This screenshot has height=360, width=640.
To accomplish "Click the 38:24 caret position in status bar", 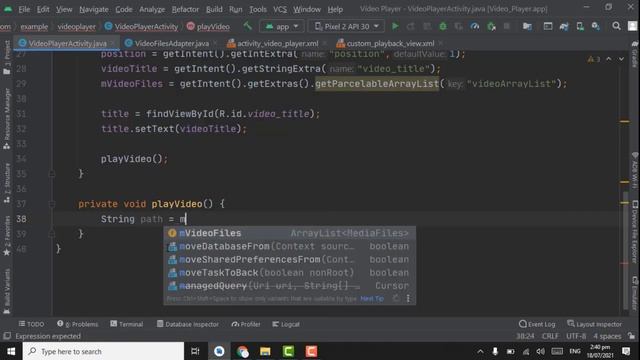I will (x=525, y=336).
